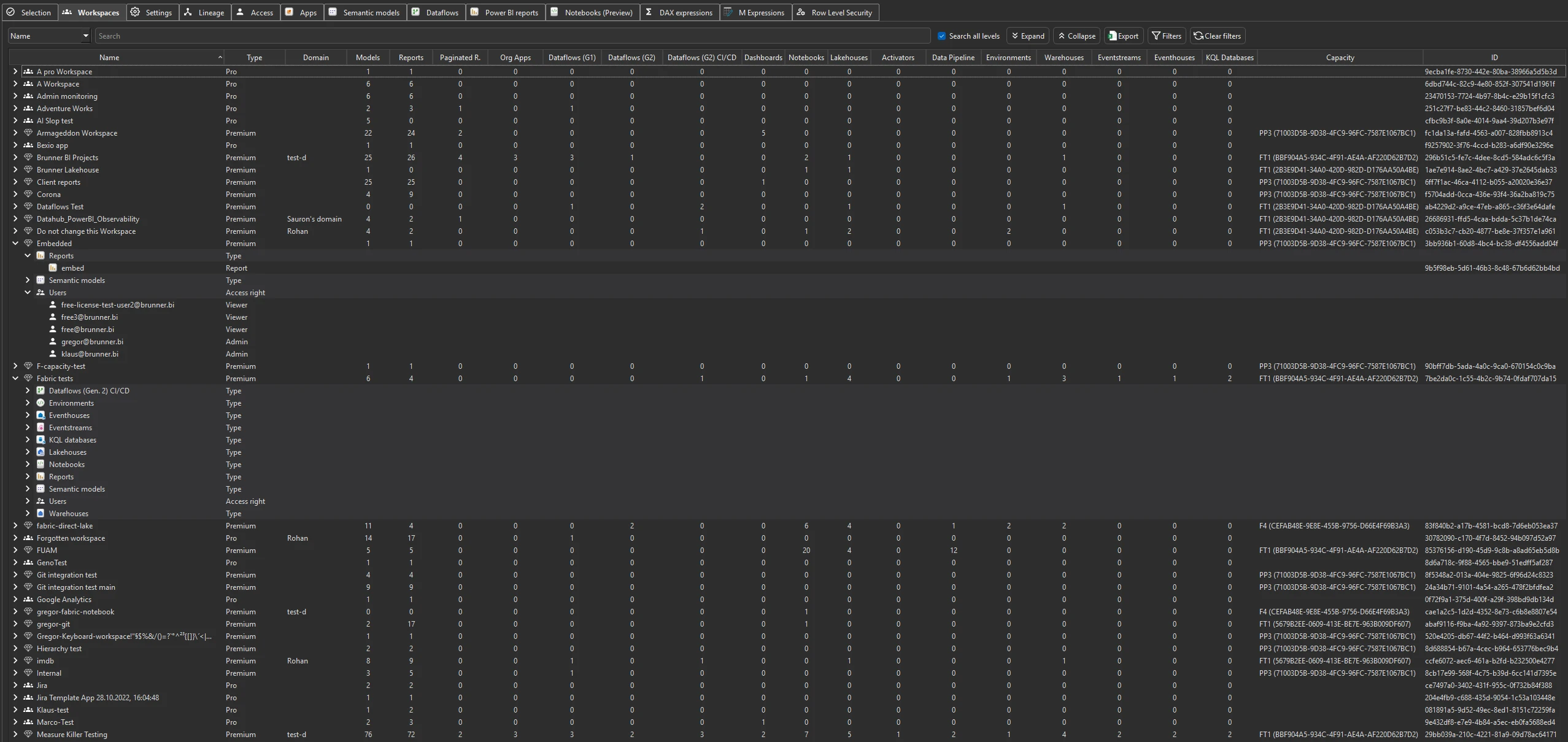Expand the Measure Killer Testing workspace
Screen dimensions: 1568x742
pos(15,734)
